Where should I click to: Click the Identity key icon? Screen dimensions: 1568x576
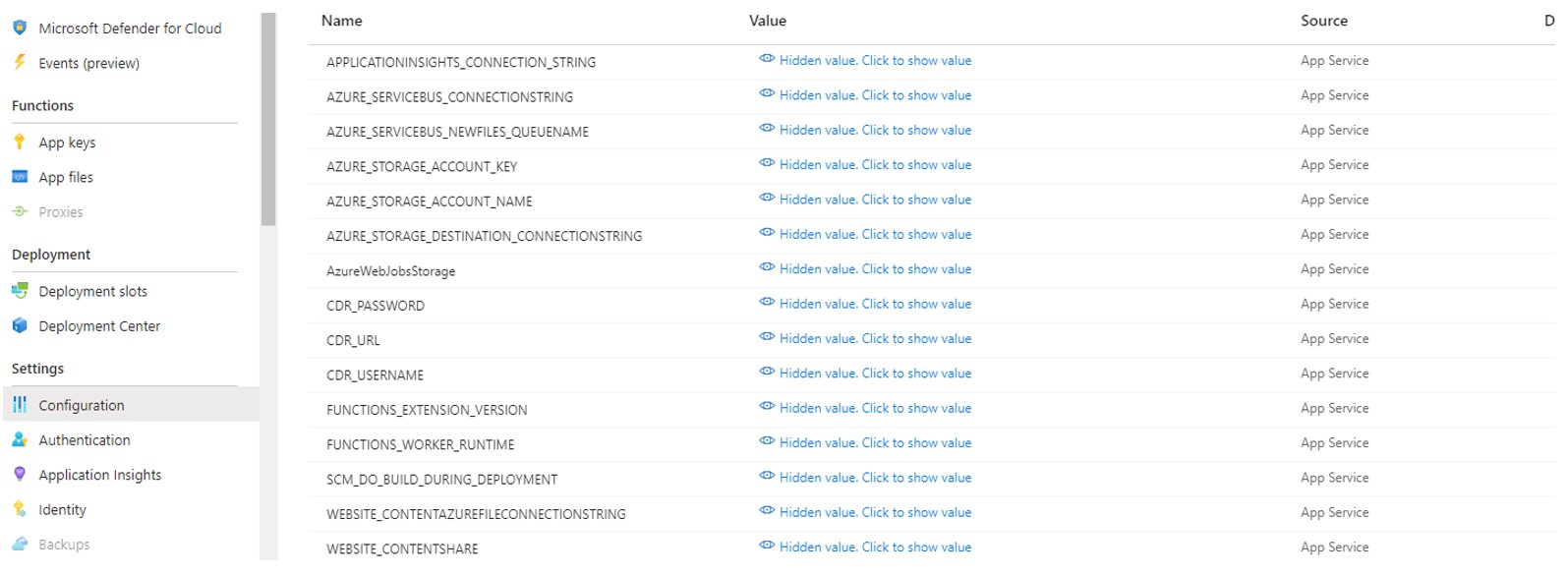20,509
